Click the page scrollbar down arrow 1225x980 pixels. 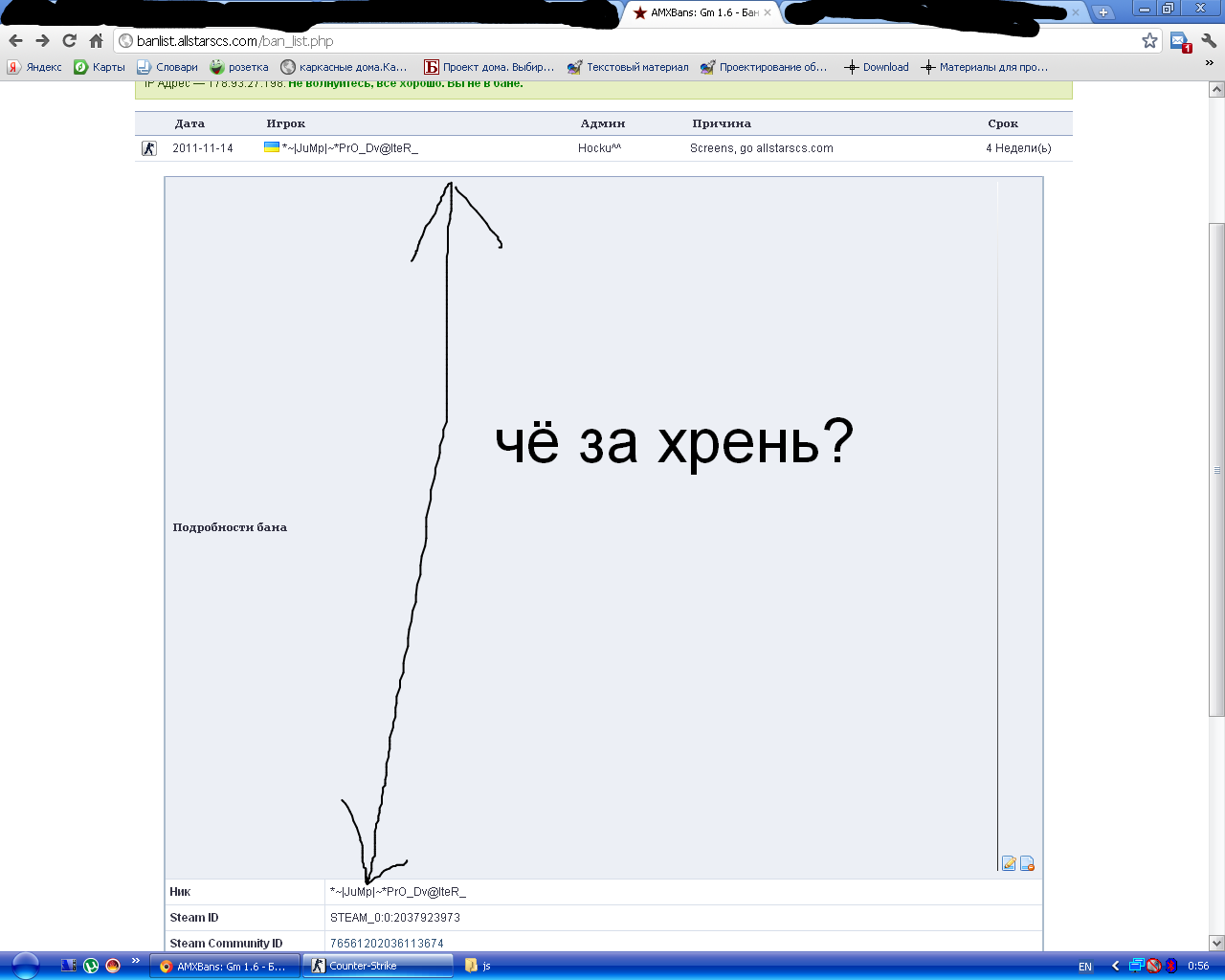click(1216, 943)
